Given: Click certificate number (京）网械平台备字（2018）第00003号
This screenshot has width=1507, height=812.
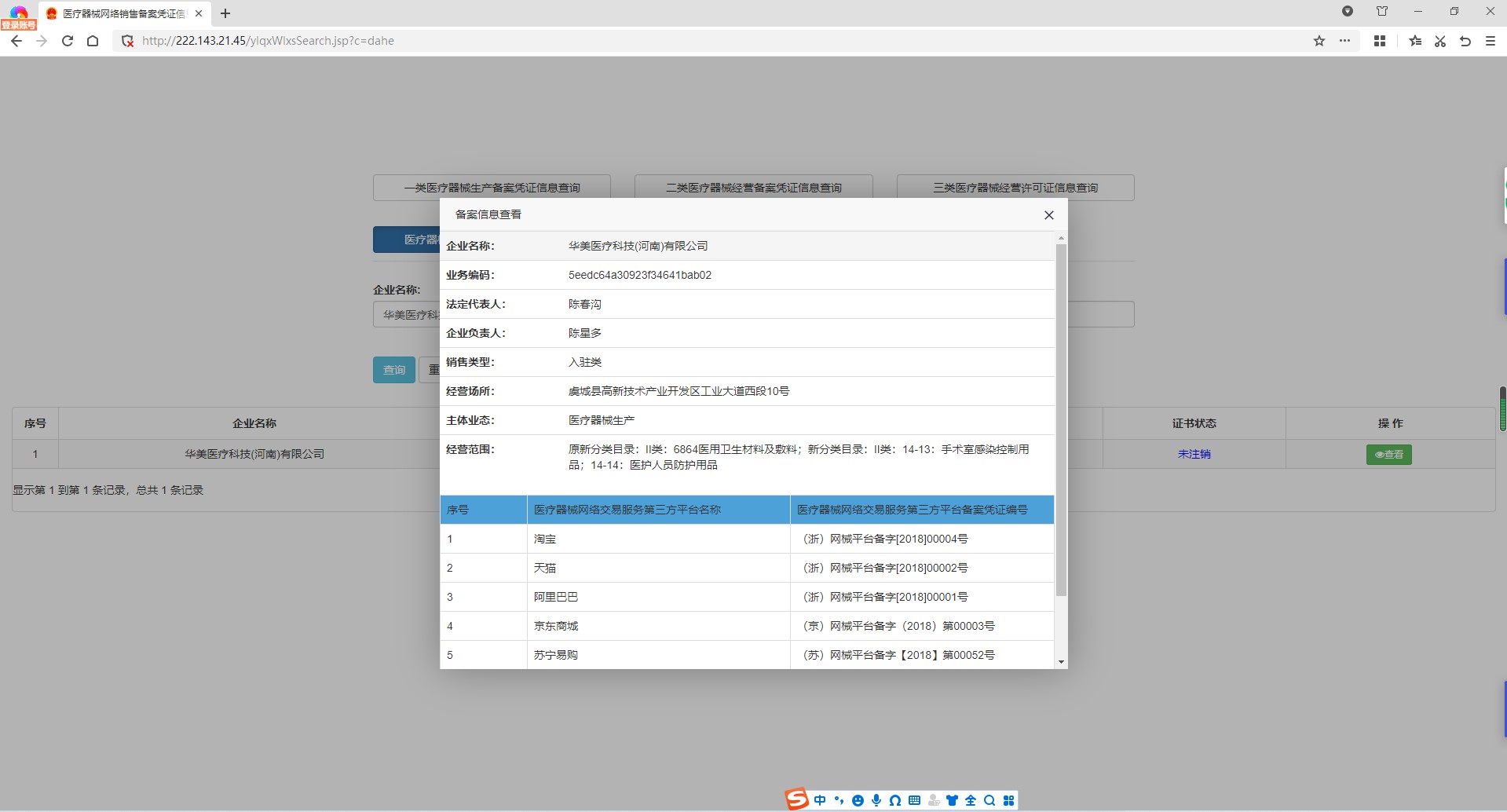Looking at the screenshot, I should pos(896,626).
